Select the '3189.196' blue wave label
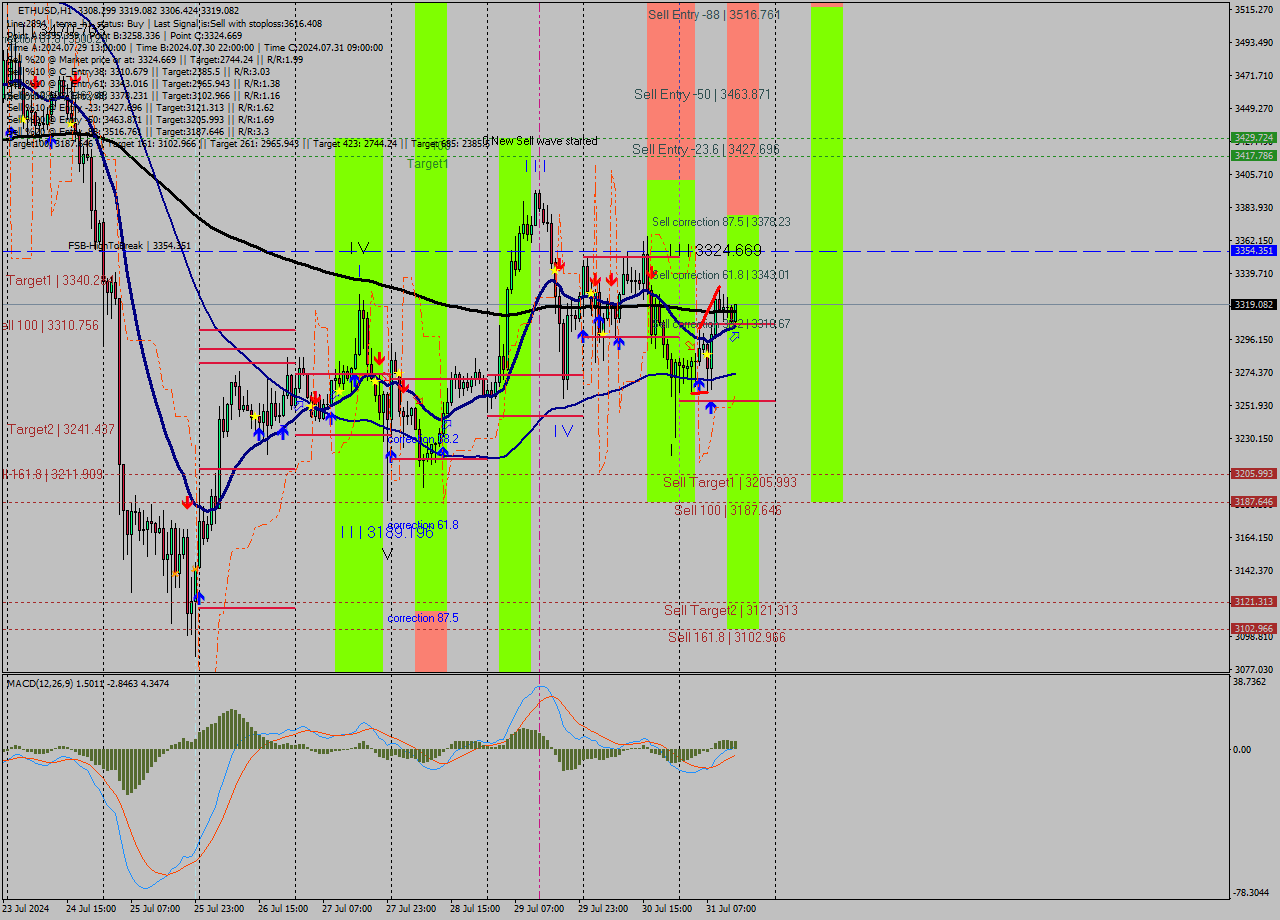 (x=399, y=532)
